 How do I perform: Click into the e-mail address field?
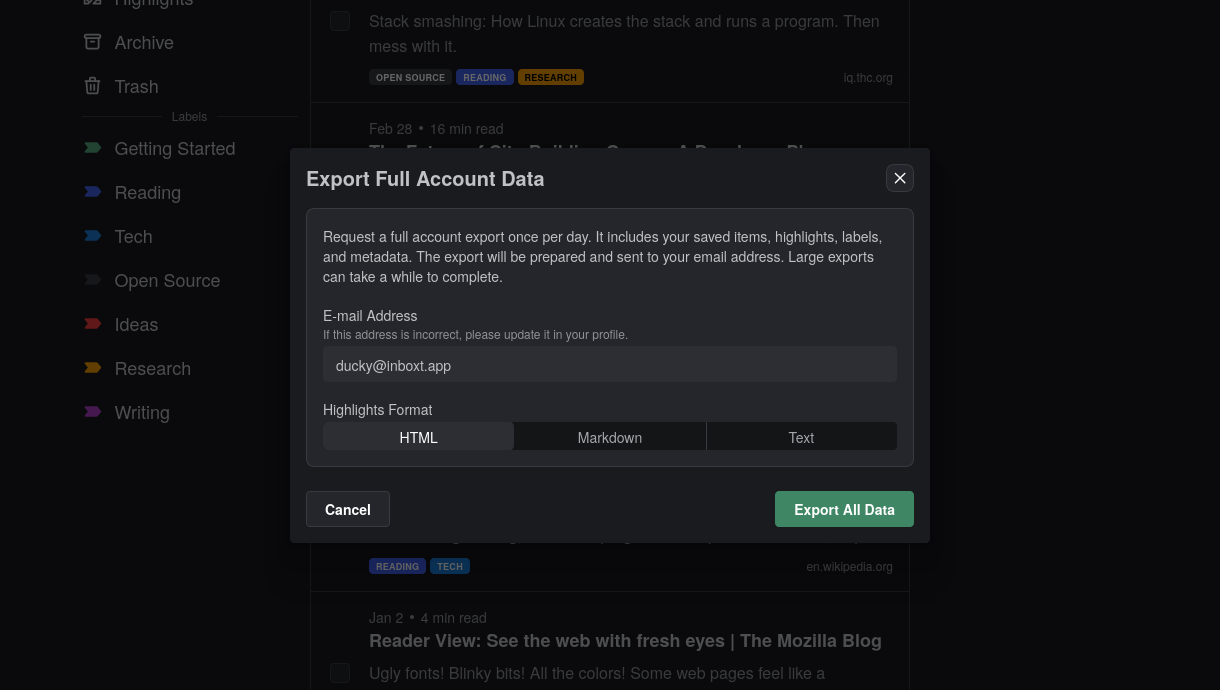(610, 364)
